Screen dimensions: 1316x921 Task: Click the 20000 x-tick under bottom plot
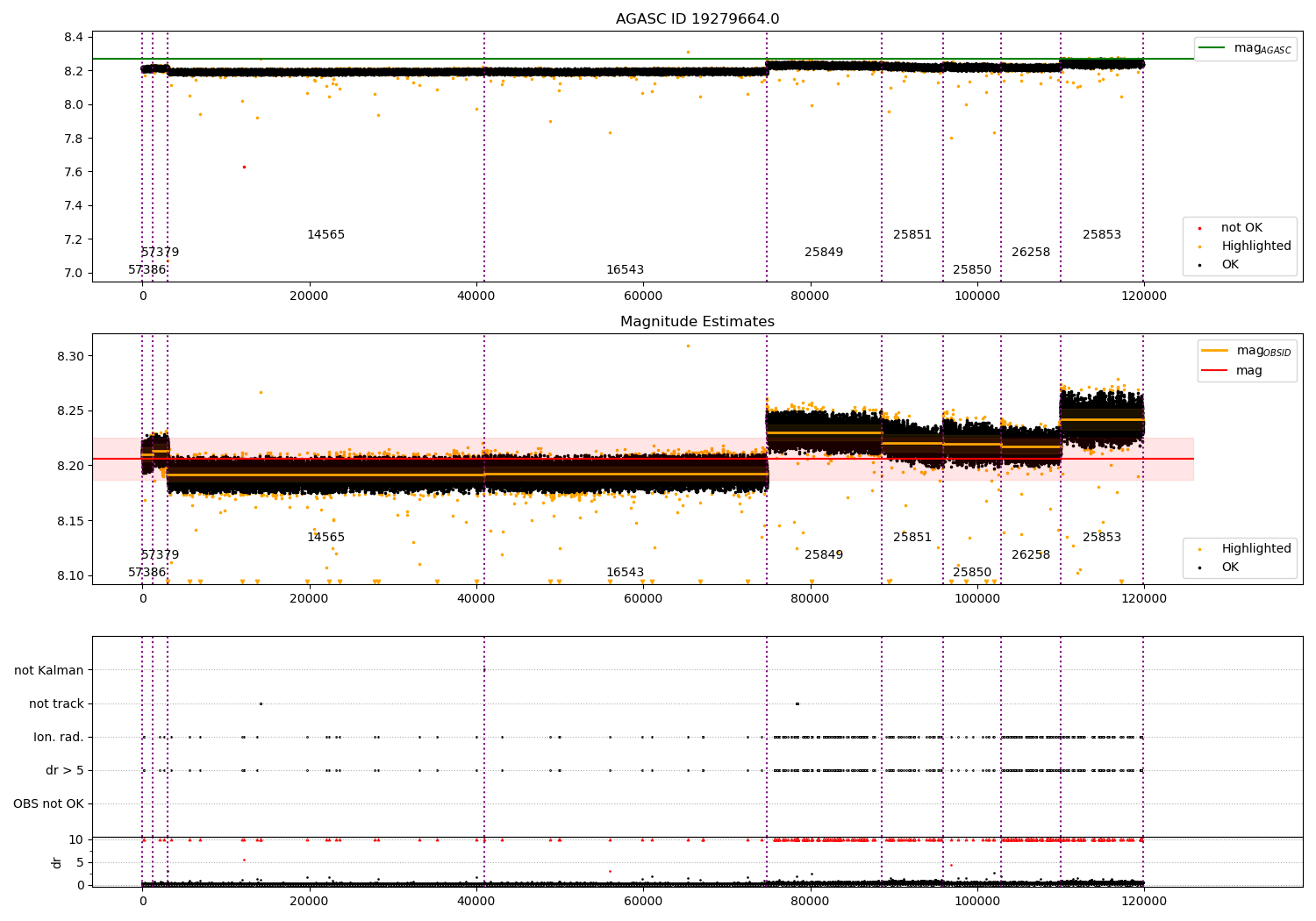310,902
